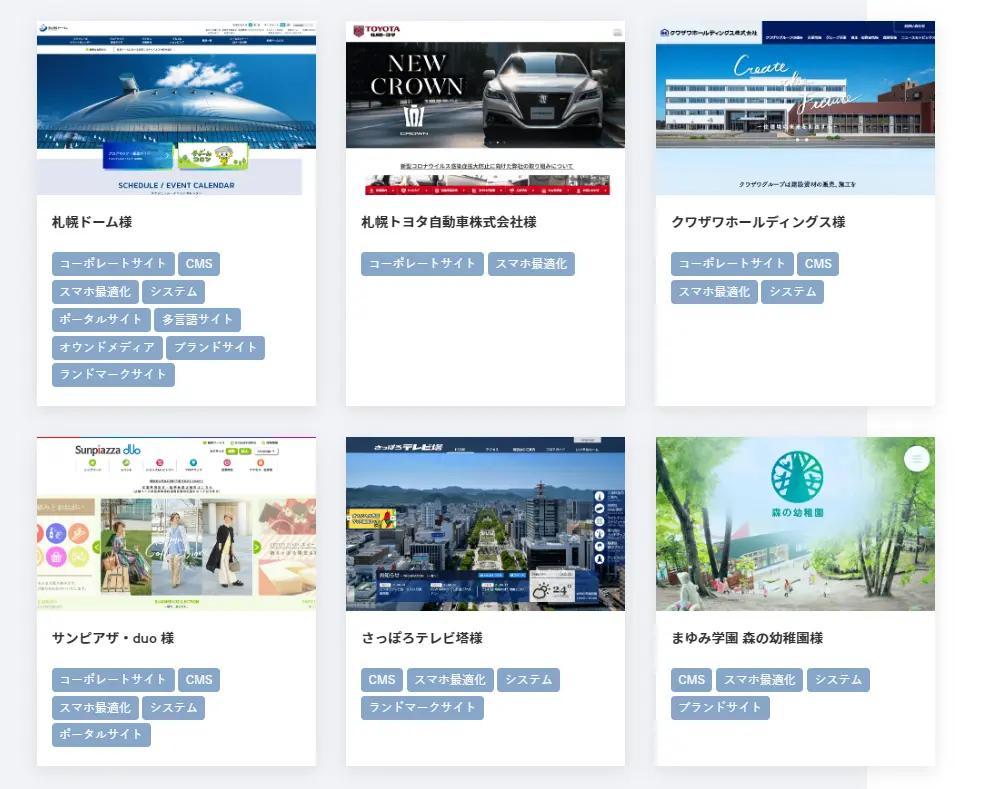Image resolution: width=985 pixels, height=789 pixels.
Task: Select ポータルサイト tag under 札幌ドーム様
Action: tap(101, 319)
